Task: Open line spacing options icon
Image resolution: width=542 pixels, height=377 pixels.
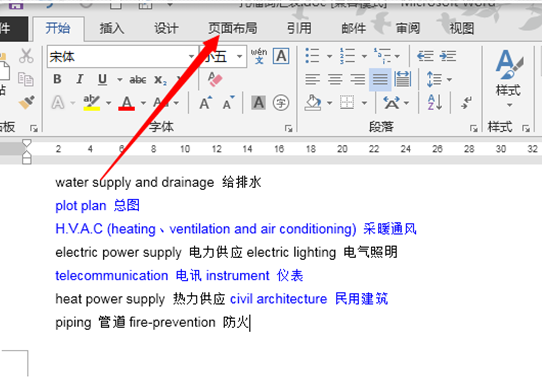Action: pyautogui.click(x=434, y=79)
